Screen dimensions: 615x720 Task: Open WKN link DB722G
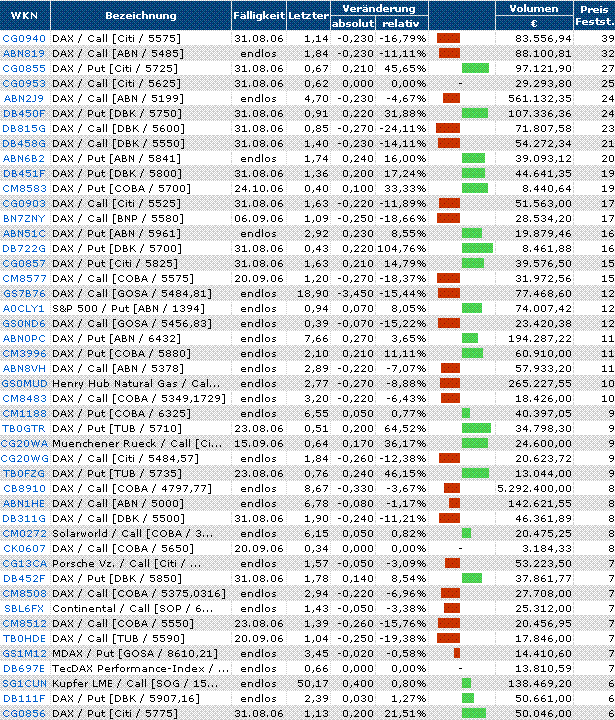click(x=24, y=249)
